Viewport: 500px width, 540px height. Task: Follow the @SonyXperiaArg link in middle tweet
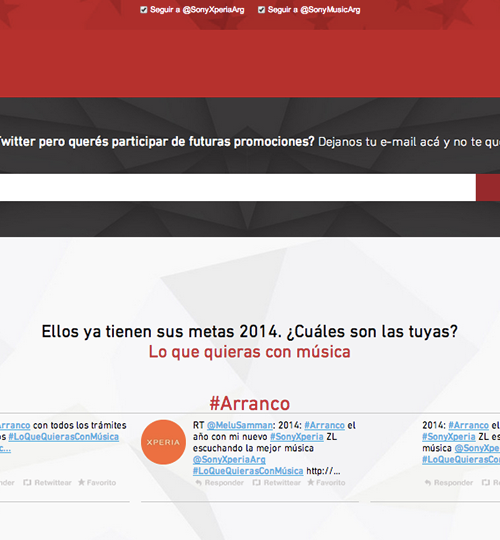pos(229,459)
